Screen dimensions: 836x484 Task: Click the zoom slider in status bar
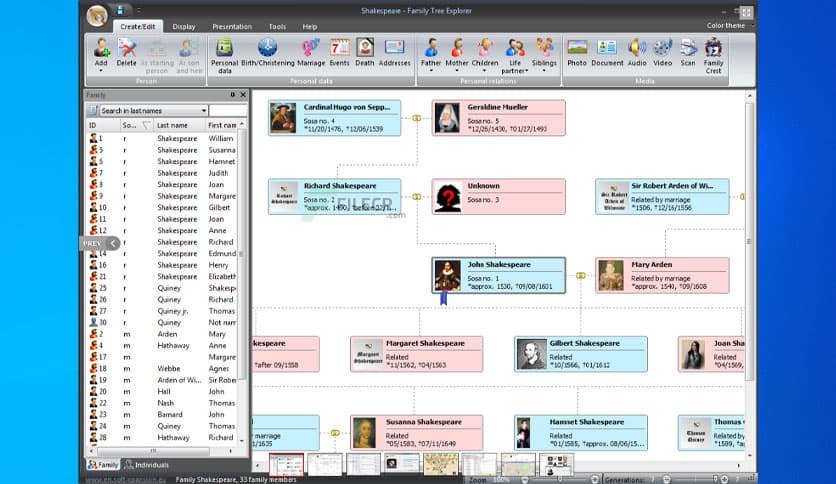coord(560,480)
